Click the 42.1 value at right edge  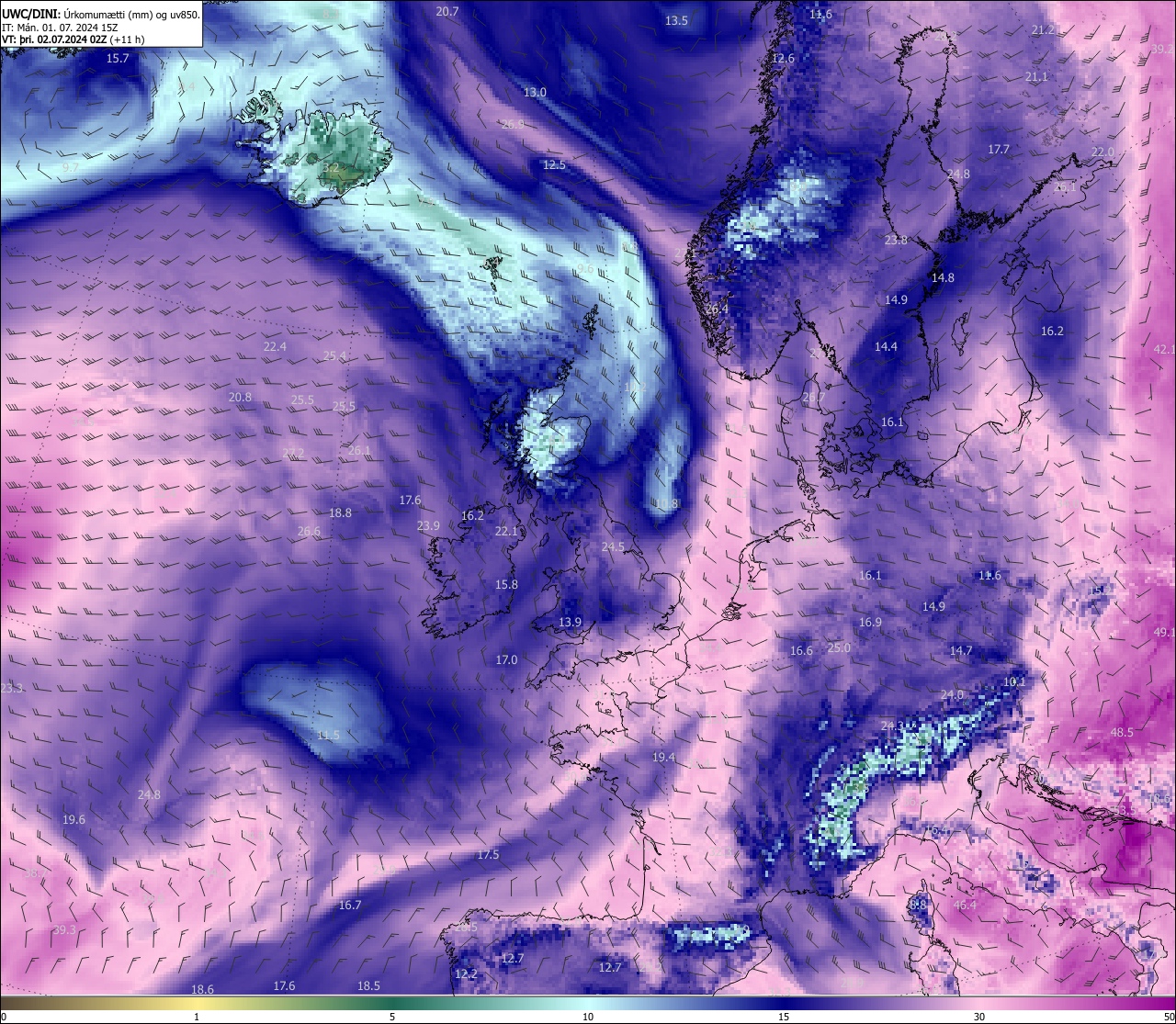point(1164,349)
